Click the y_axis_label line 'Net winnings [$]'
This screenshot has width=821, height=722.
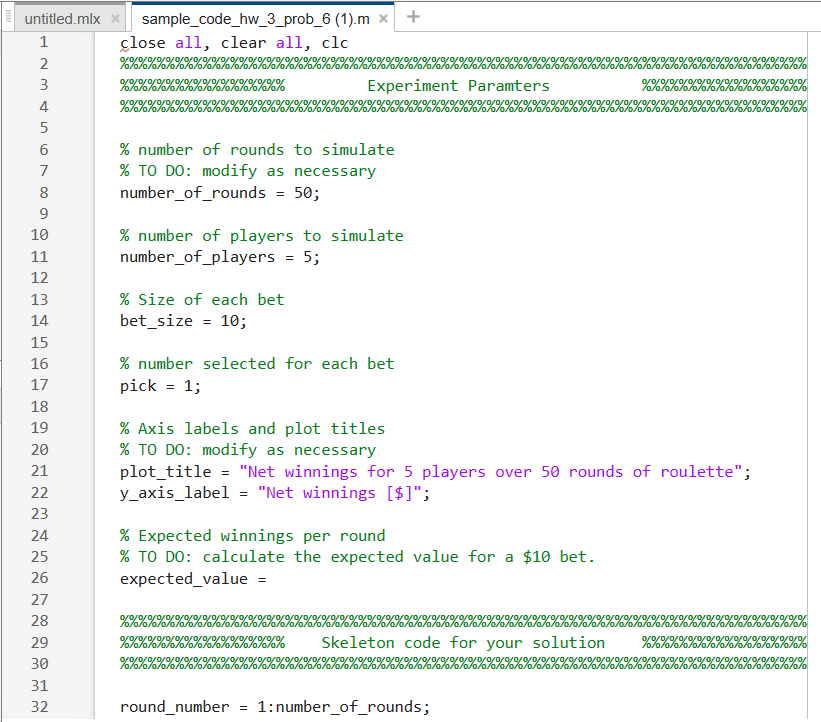pyautogui.click(x=274, y=493)
